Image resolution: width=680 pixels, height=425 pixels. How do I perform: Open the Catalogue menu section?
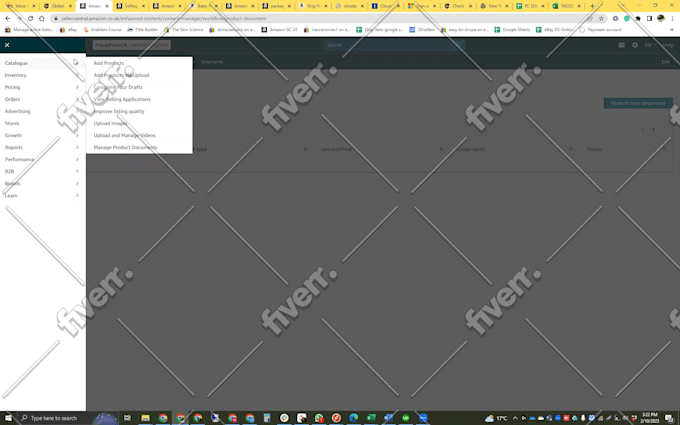click(42, 63)
